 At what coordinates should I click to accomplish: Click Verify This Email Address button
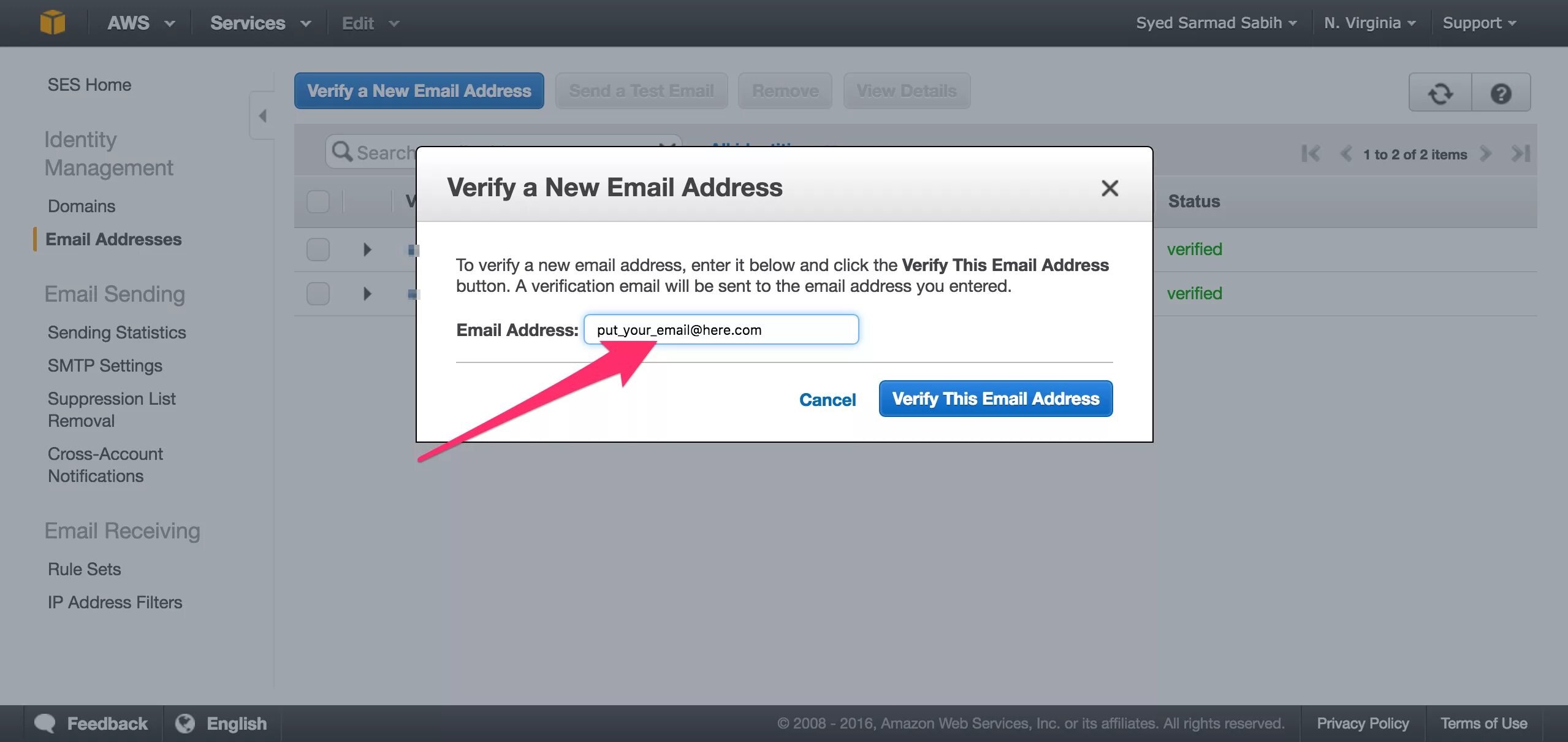tap(996, 398)
